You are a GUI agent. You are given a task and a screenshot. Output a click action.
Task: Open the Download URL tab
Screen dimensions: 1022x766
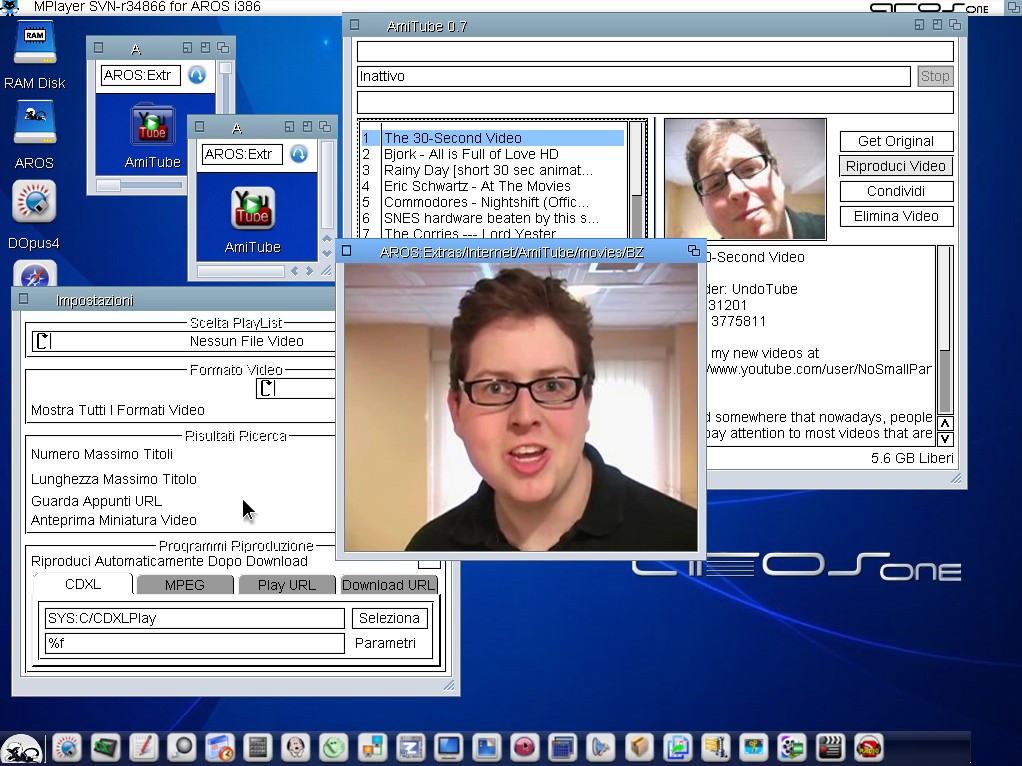(388, 585)
